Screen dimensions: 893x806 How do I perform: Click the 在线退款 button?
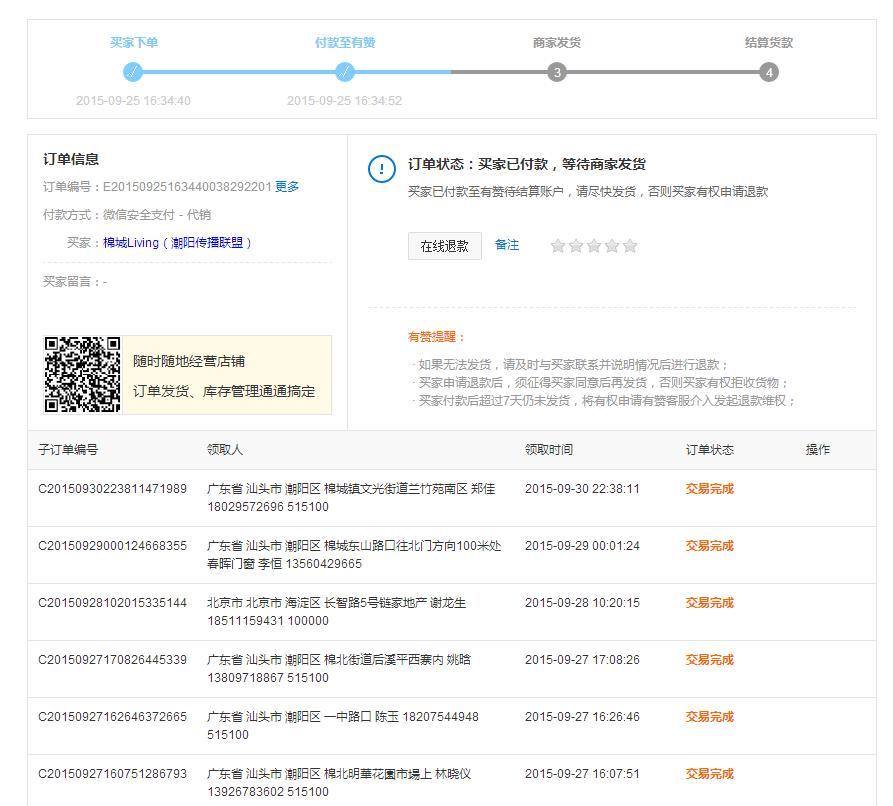445,246
